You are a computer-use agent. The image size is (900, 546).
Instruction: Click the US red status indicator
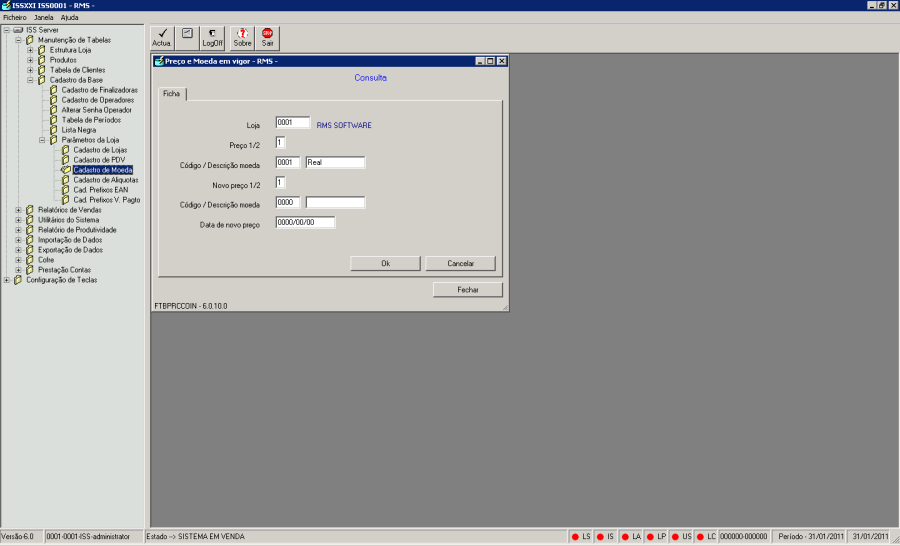click(675, 537)
